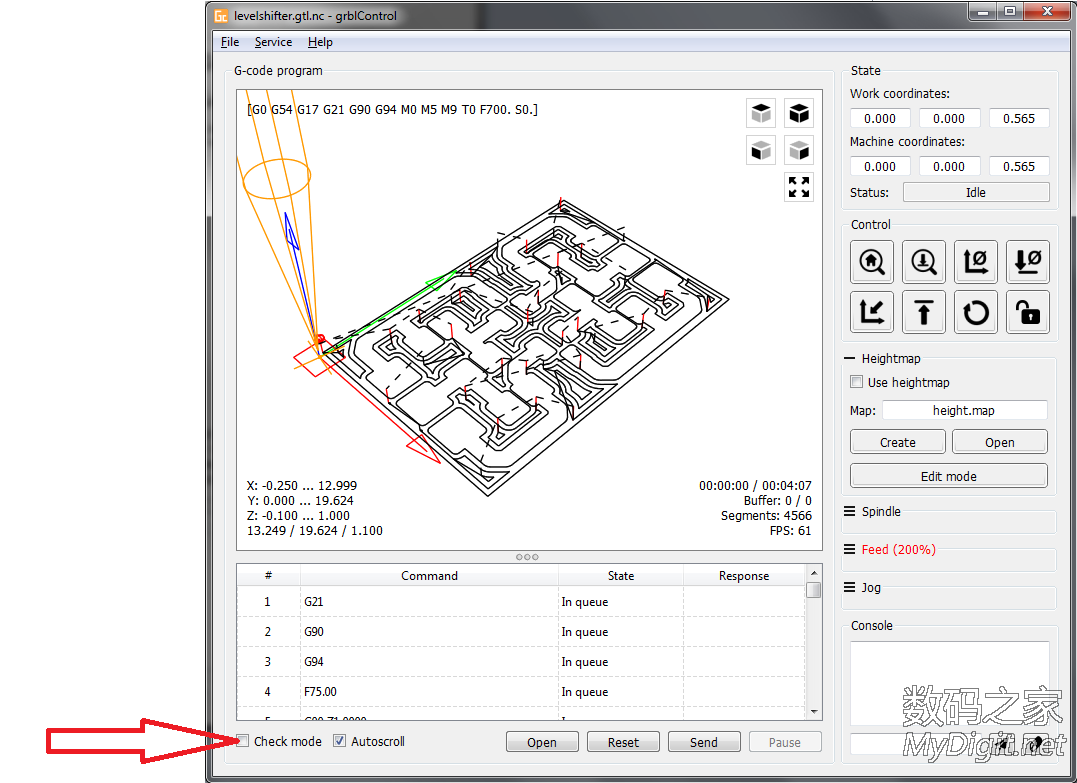Zero the Z axis
Viewport: 1077px width, 783px height.
pyautogui.click(x=1028, y=262)
